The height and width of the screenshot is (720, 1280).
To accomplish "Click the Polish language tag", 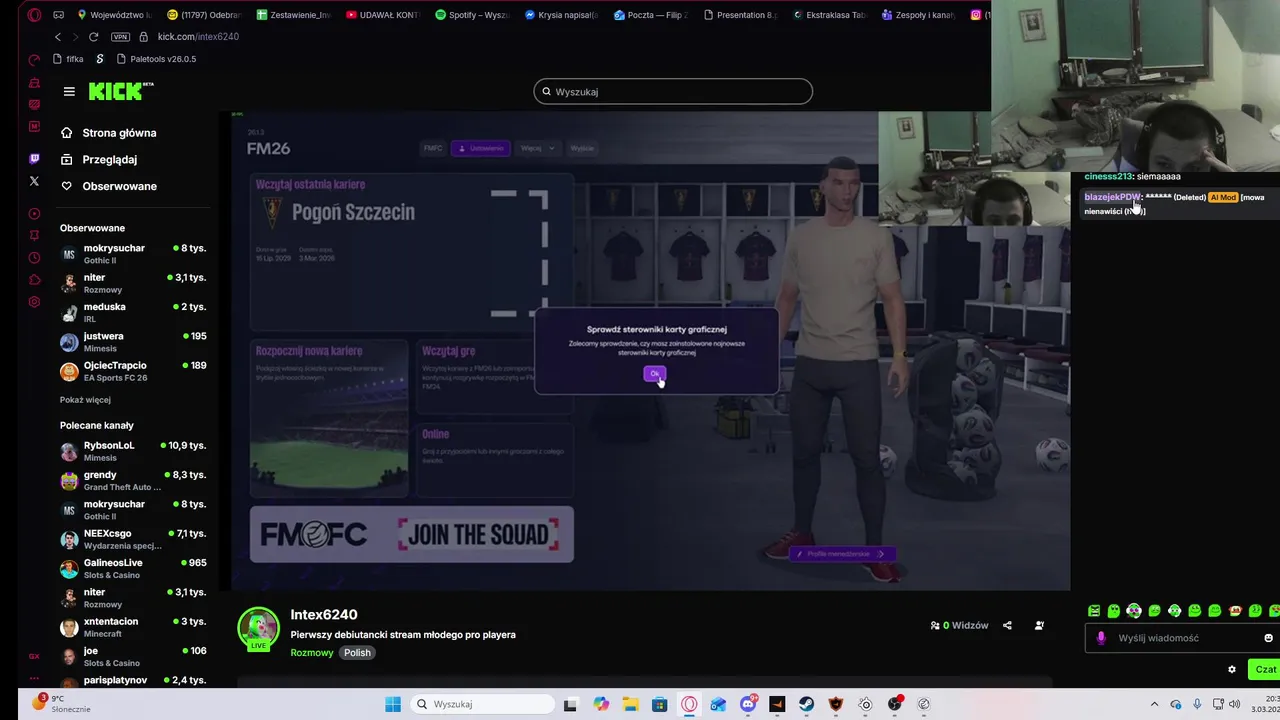I will tap(357, 653).
